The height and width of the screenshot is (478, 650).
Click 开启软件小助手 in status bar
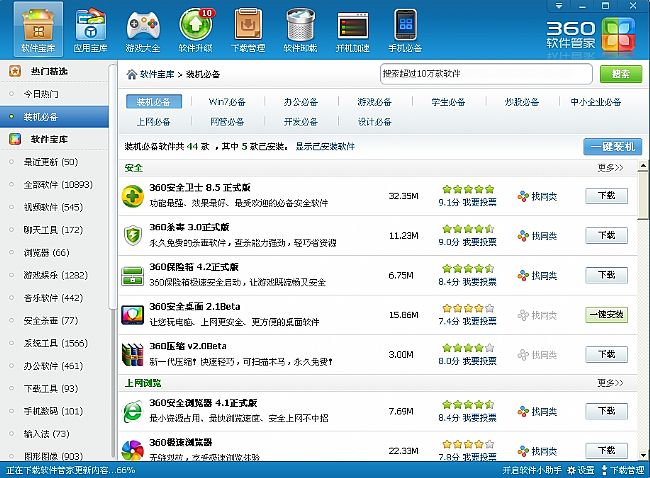[532, 470]
